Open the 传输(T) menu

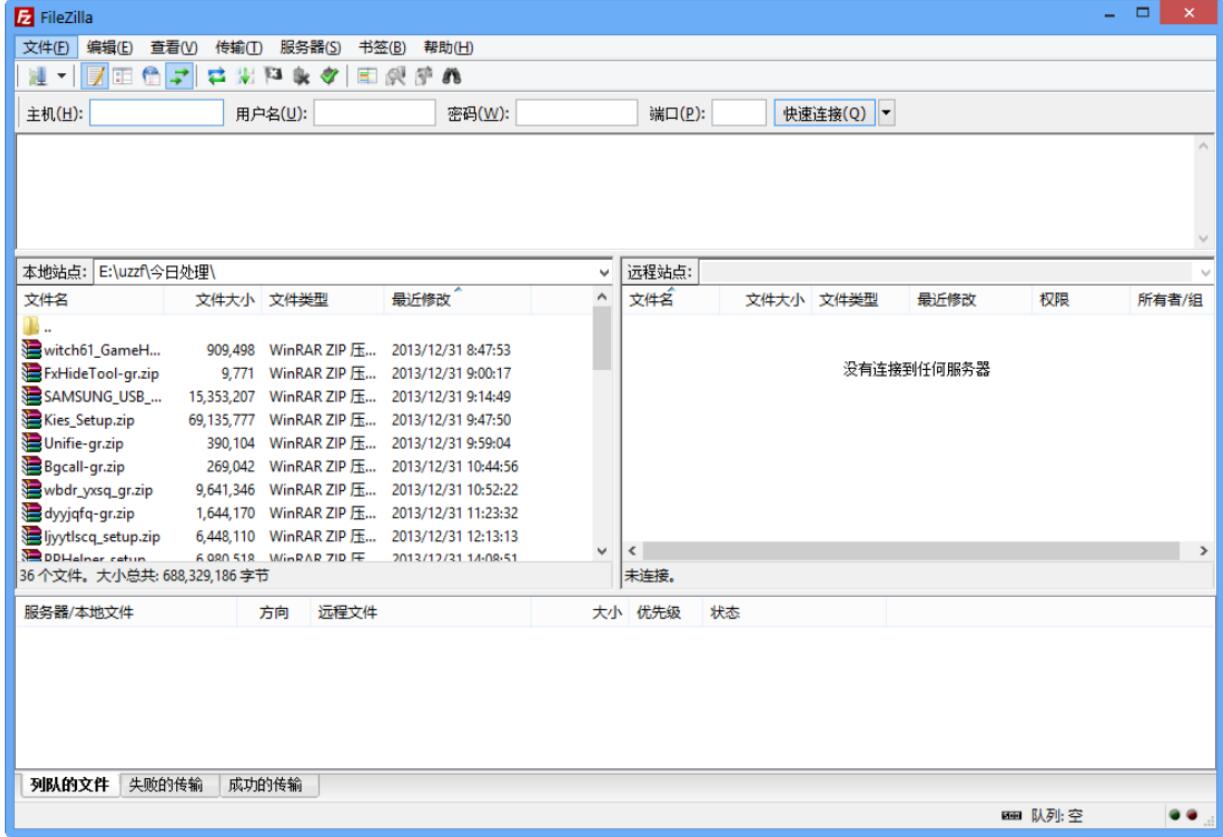coord(239,47)
